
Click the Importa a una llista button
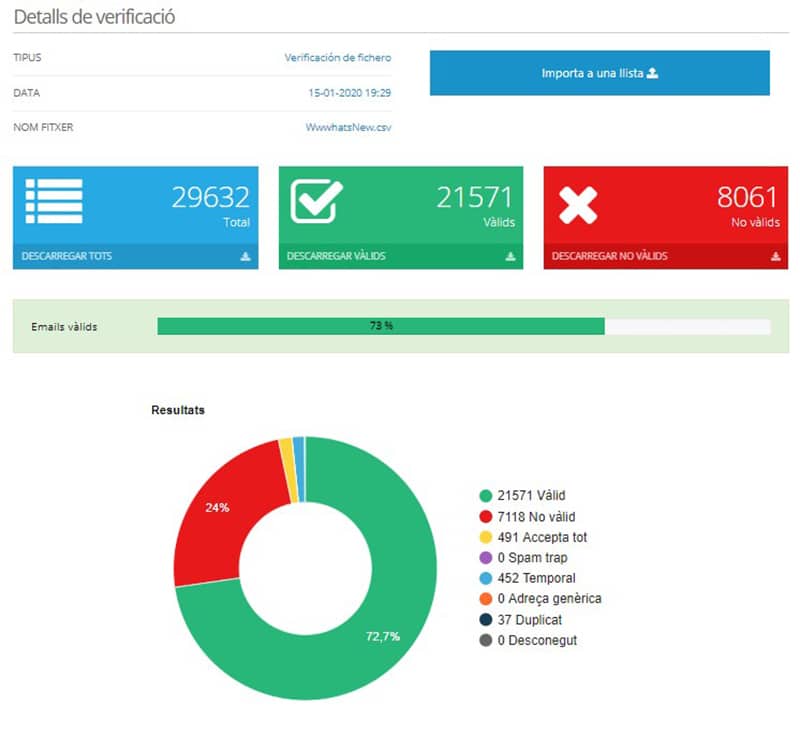(599, 73)
